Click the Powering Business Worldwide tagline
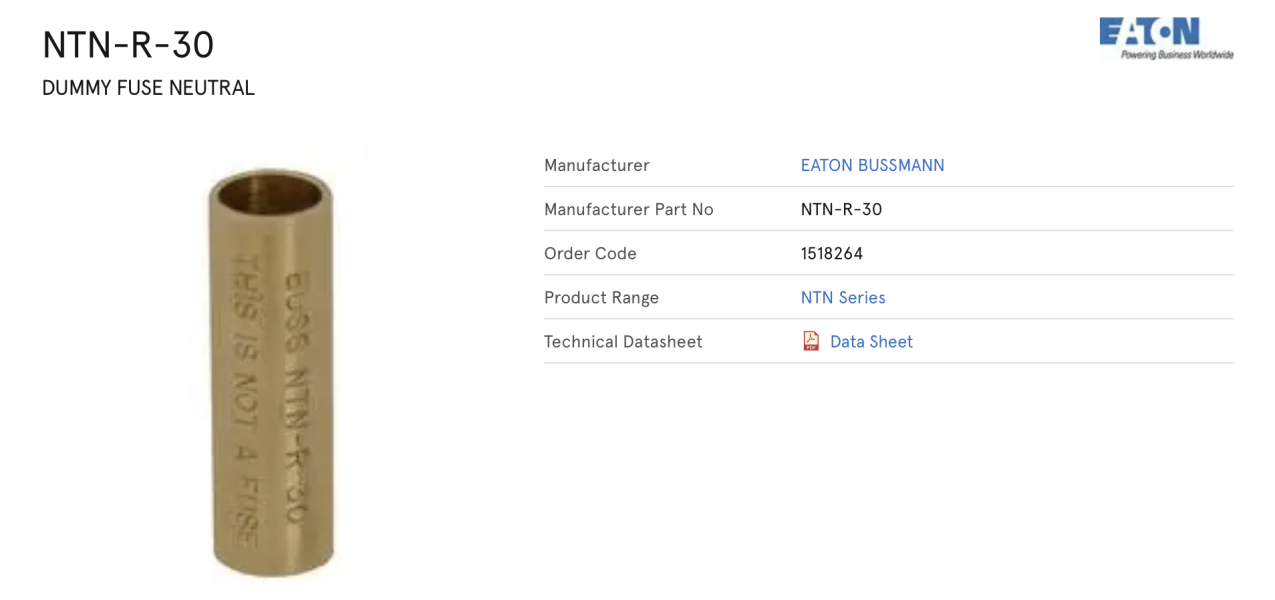 [1177, 55]
